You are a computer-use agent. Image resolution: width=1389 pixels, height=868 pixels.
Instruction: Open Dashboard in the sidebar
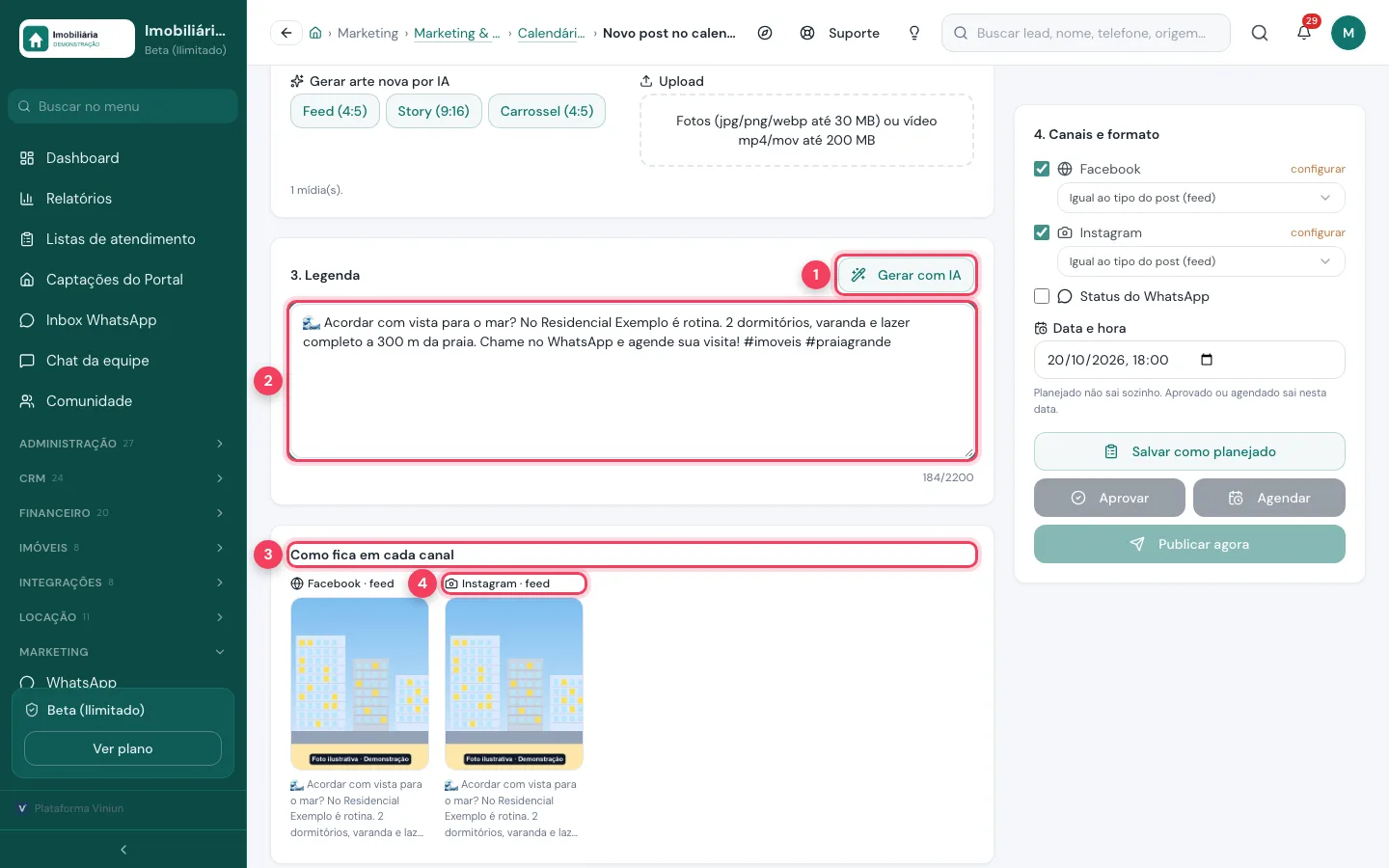point(123,158)
